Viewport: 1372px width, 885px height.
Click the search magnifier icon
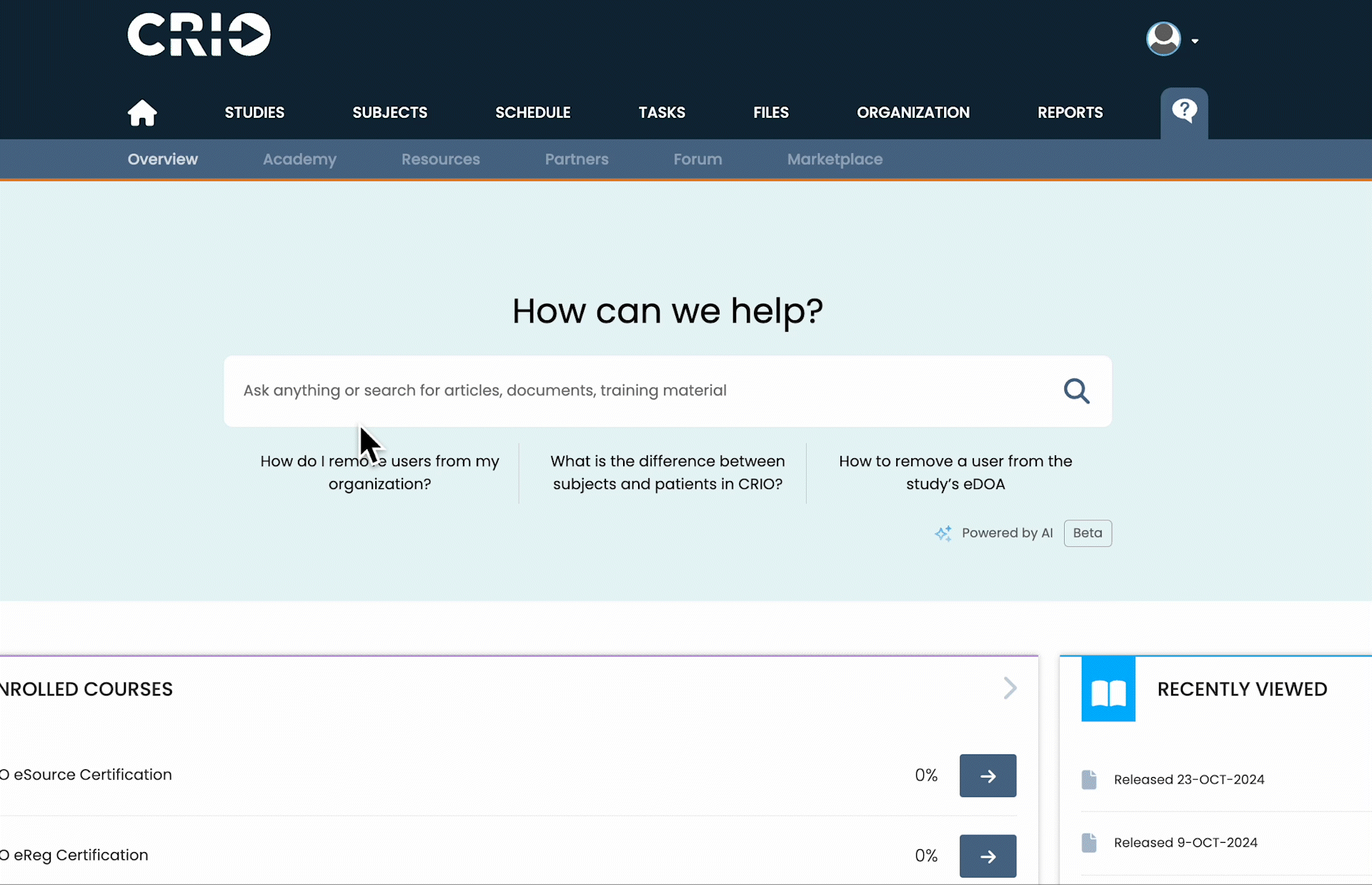click(x=1076, y=391)
